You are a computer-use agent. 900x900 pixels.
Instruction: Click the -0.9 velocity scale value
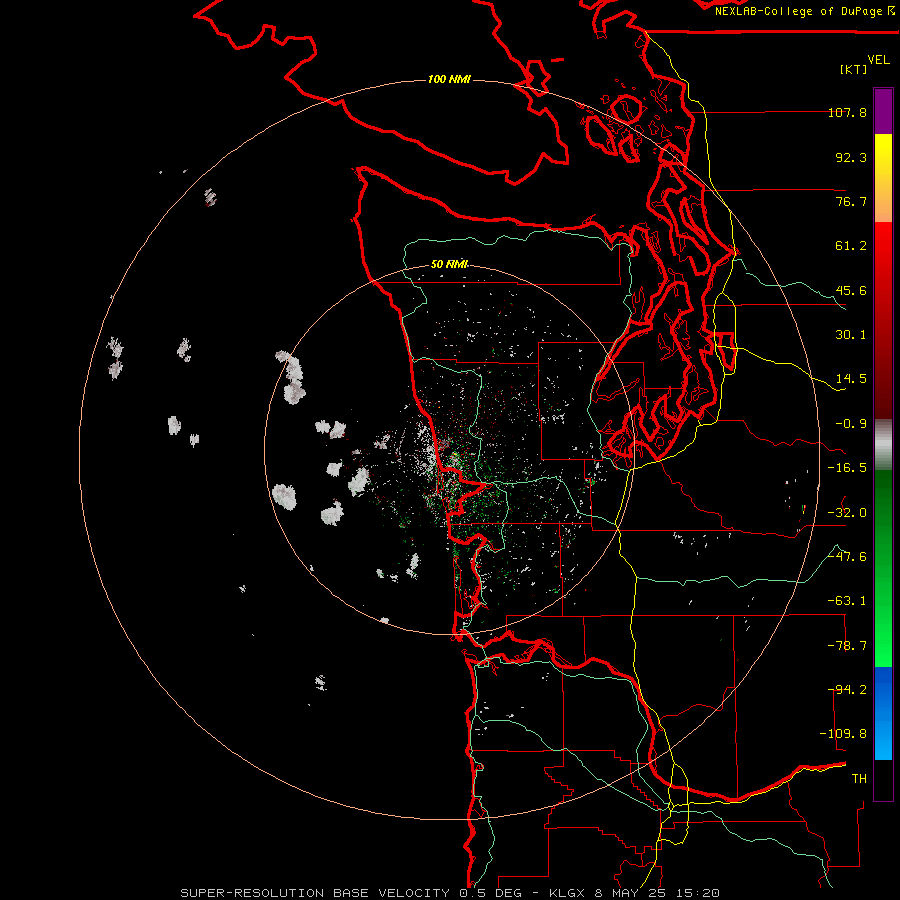tap(851, 424)
